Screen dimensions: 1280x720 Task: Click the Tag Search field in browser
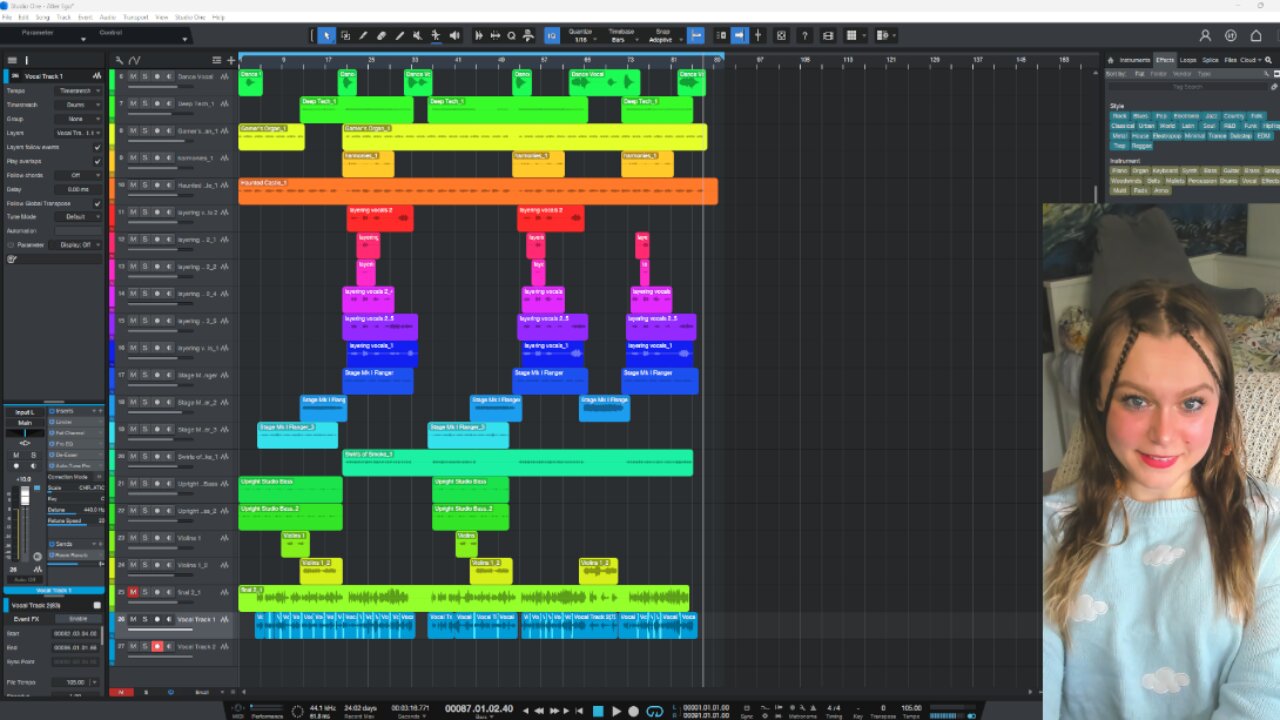coord(1188,87)
